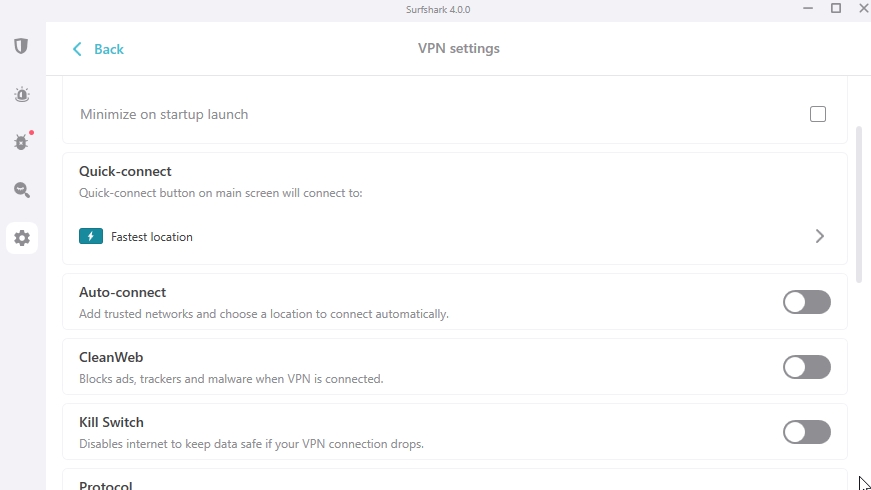Click the Kill Switch setting title

coord(111,422)
